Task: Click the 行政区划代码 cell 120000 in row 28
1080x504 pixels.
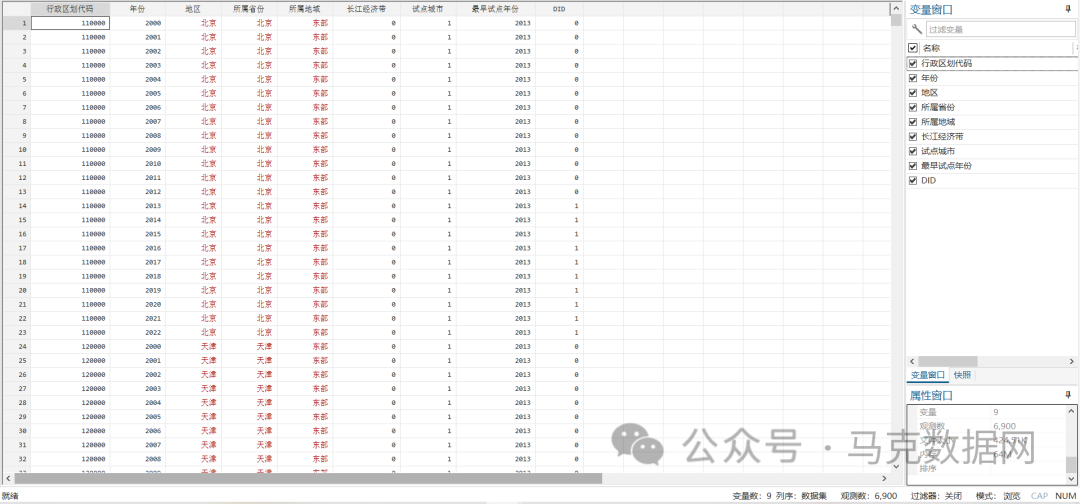Action: click(70, 402)
